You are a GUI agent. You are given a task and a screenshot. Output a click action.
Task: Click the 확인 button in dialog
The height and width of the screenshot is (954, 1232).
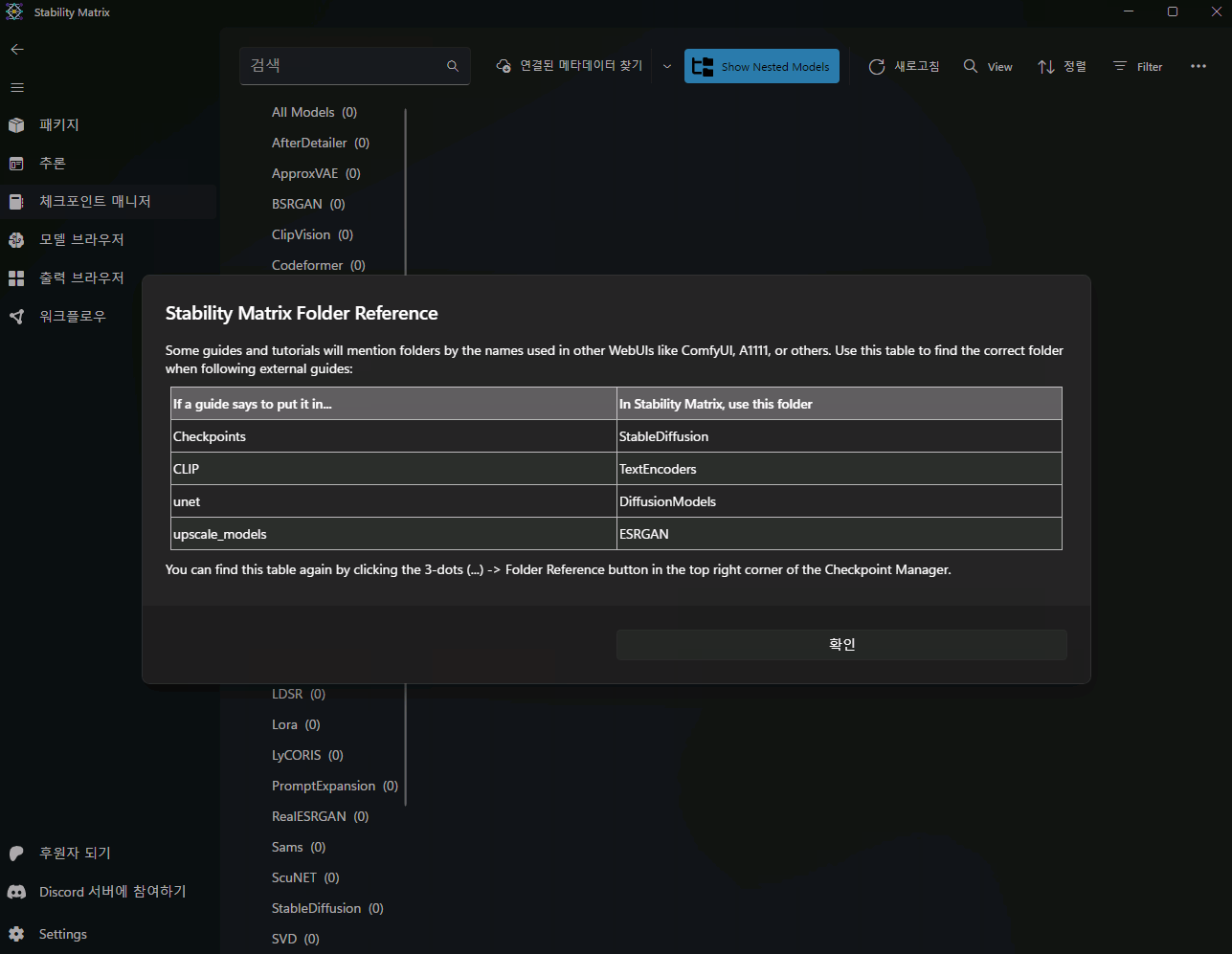841,645
